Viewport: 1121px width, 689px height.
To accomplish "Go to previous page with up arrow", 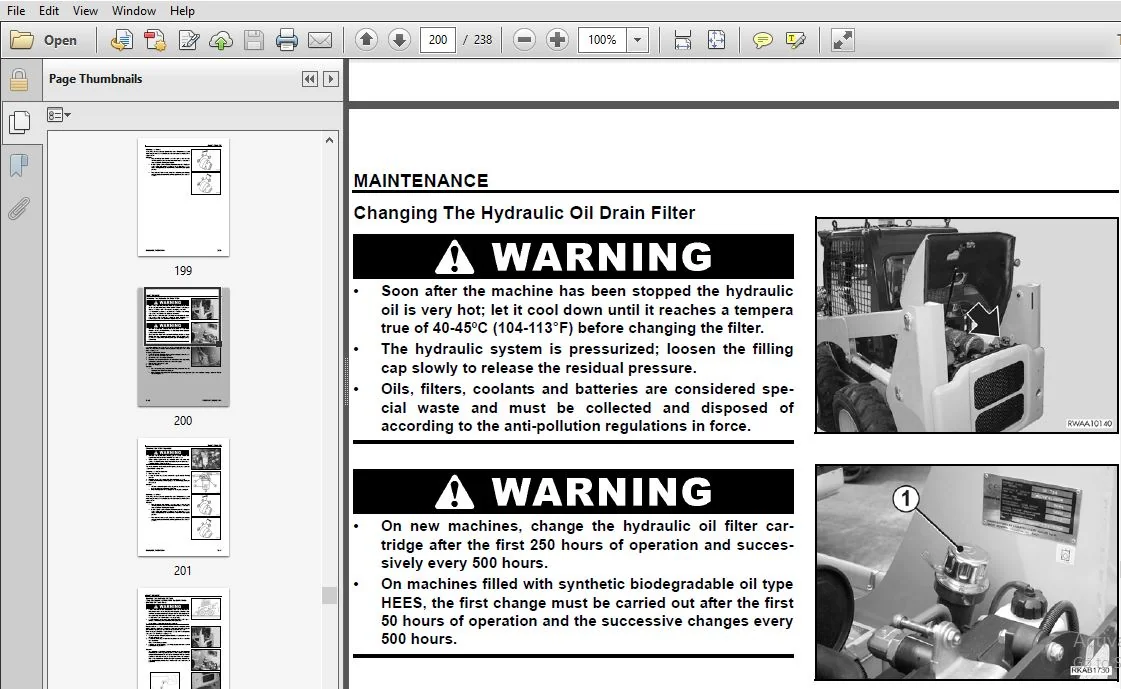I will tap(366, 40).
